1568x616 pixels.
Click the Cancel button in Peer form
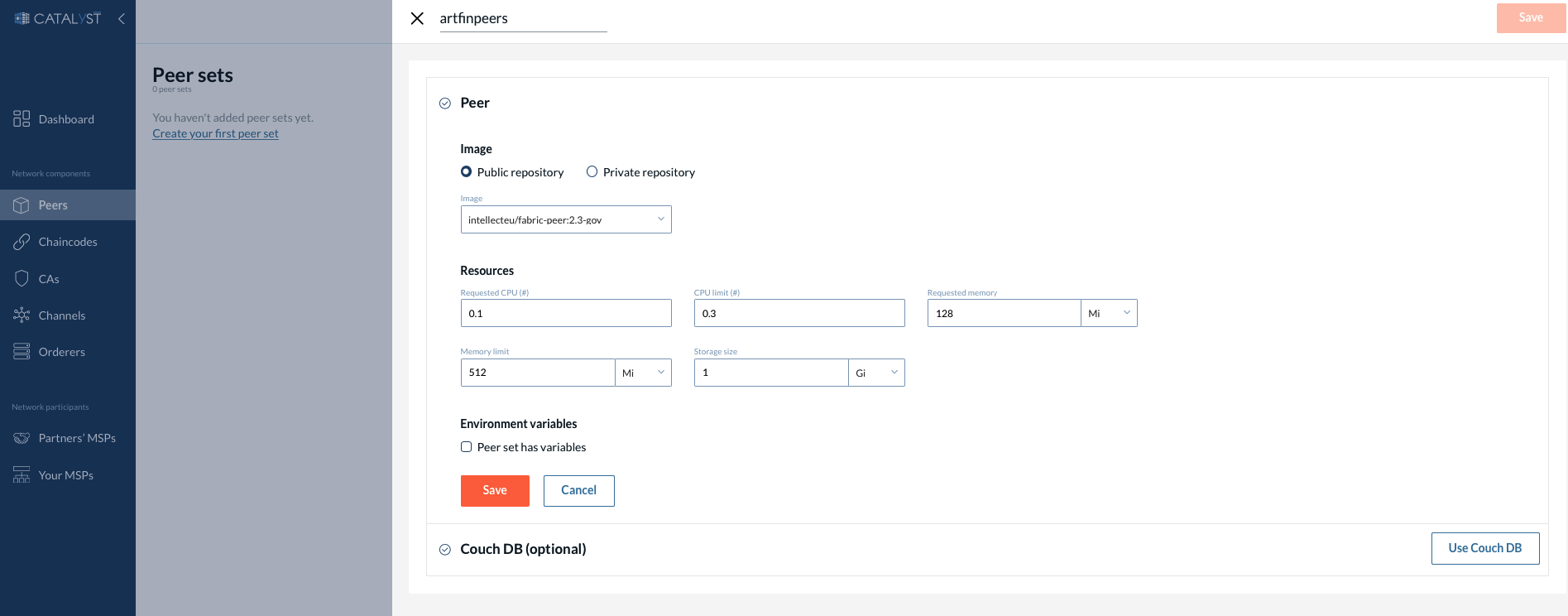pos(578,490)
